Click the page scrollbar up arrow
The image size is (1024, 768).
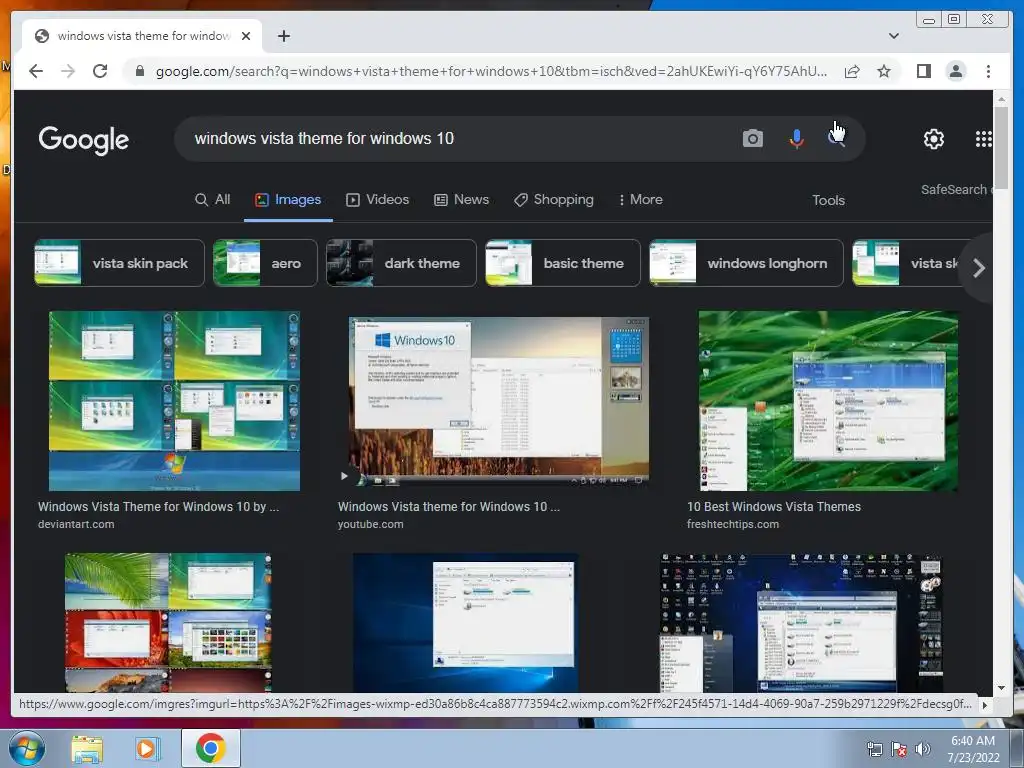(x=1001, y=99)
